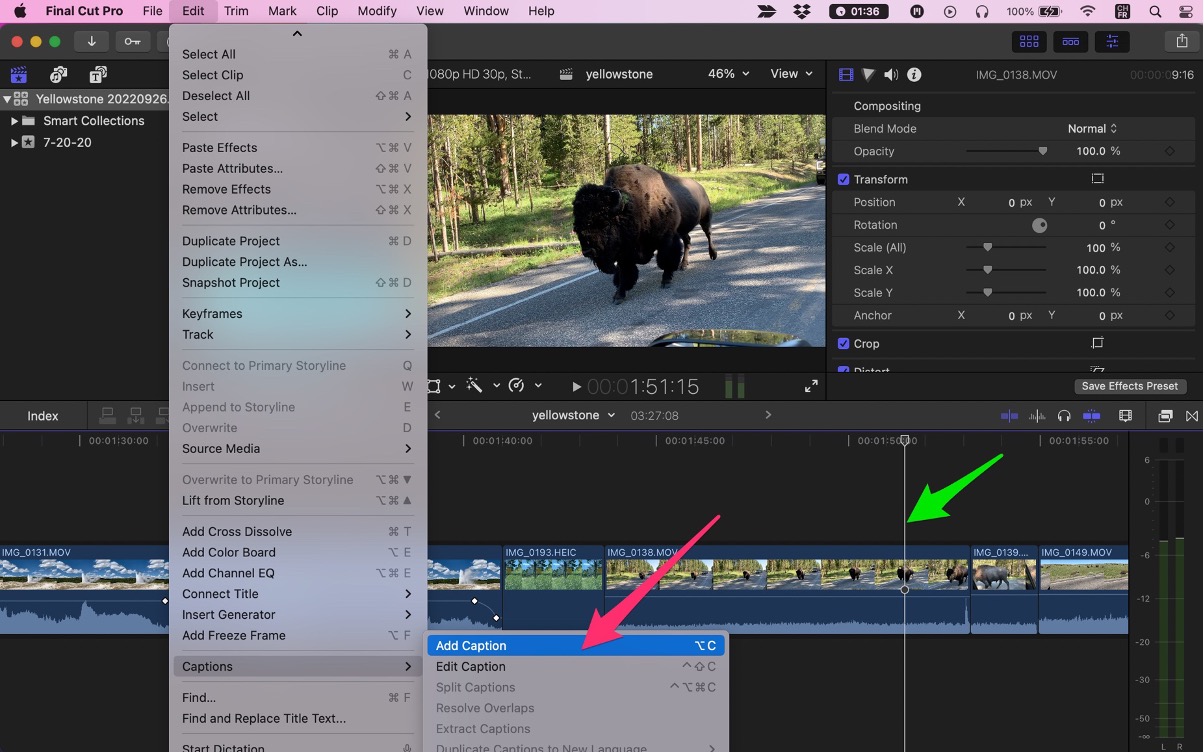Viewport: 1204px width, 752px height.
Task: Open the Trim menu in menu bar
Action: click(236, 11)
